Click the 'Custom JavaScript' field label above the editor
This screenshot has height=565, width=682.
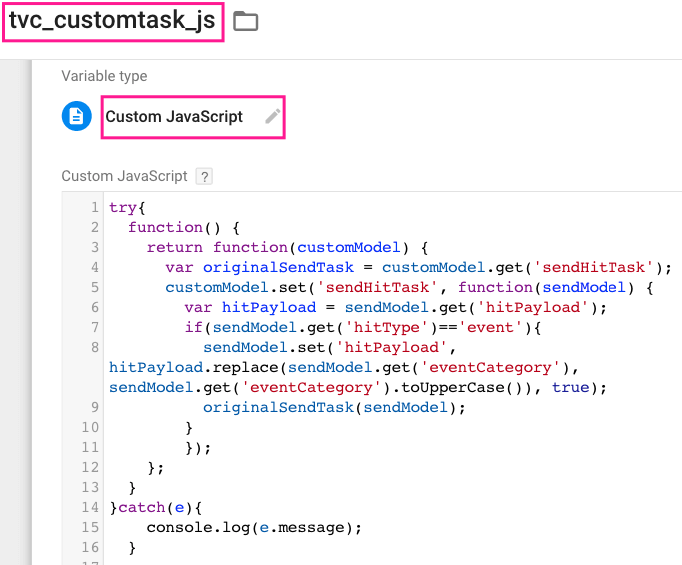click(x=124, y=176)
